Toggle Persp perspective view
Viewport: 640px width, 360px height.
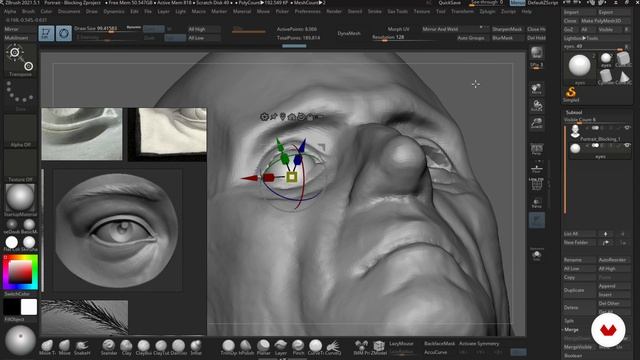pos(536,149)
